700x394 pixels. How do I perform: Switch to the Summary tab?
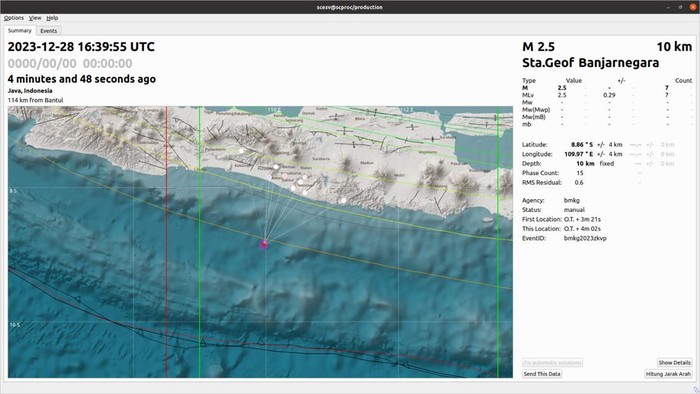pyautogui.click(x=20, y=31)
